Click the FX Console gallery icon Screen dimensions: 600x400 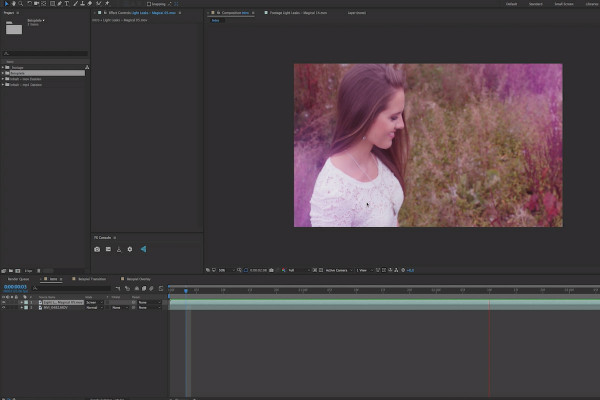pyautogui.click(x=108, y=249)
